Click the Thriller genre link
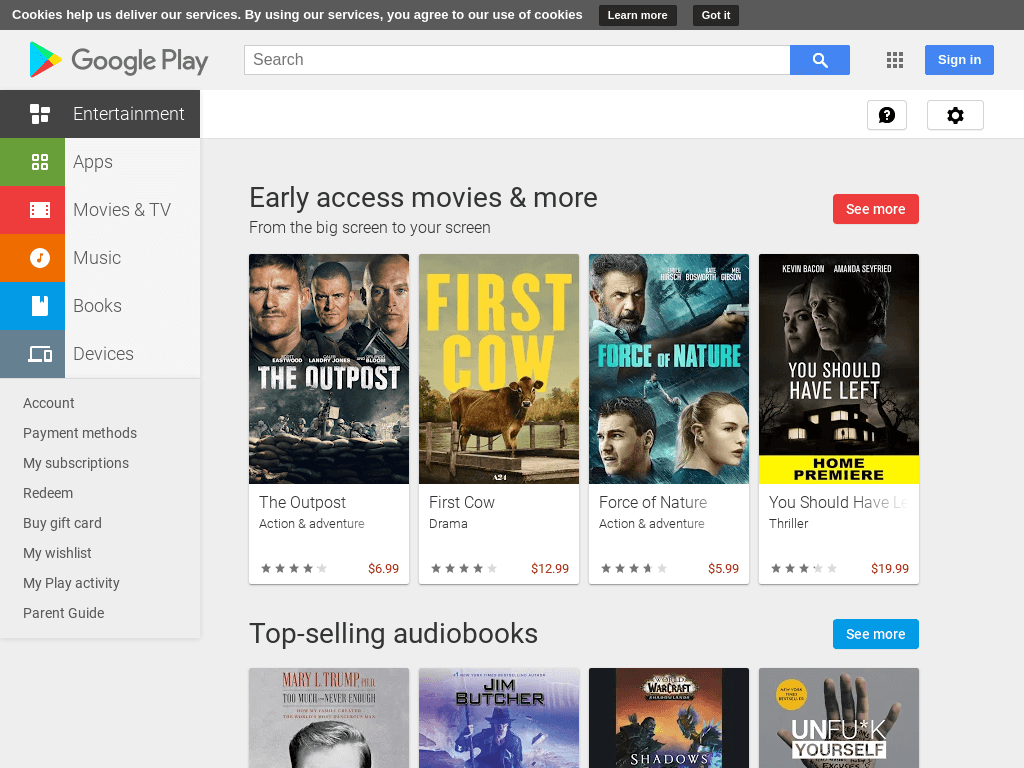Screen dimensions: 1024x768 pos(788,524)
